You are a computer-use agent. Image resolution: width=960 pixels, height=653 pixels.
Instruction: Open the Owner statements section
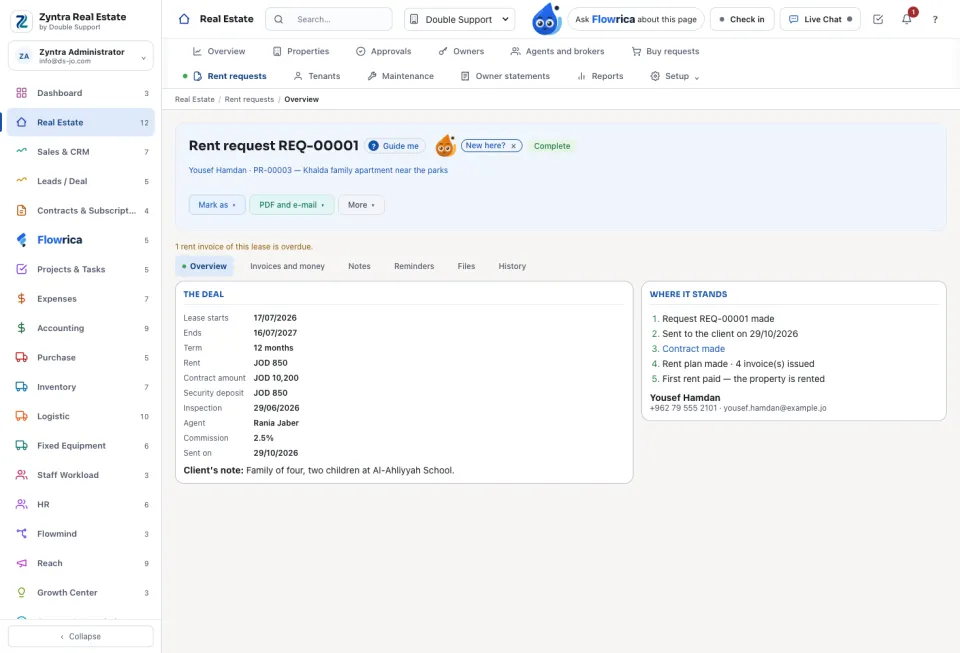pyautogui.click(x=505, y=76)
